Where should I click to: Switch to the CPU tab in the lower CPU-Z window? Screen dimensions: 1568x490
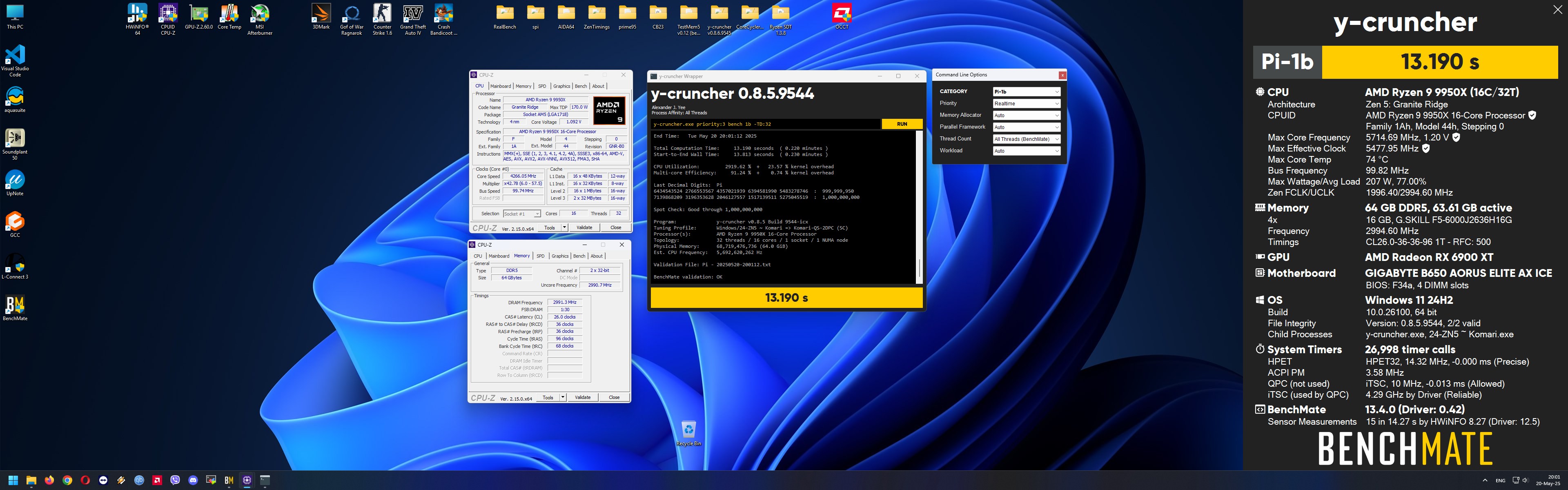(478, 256)
